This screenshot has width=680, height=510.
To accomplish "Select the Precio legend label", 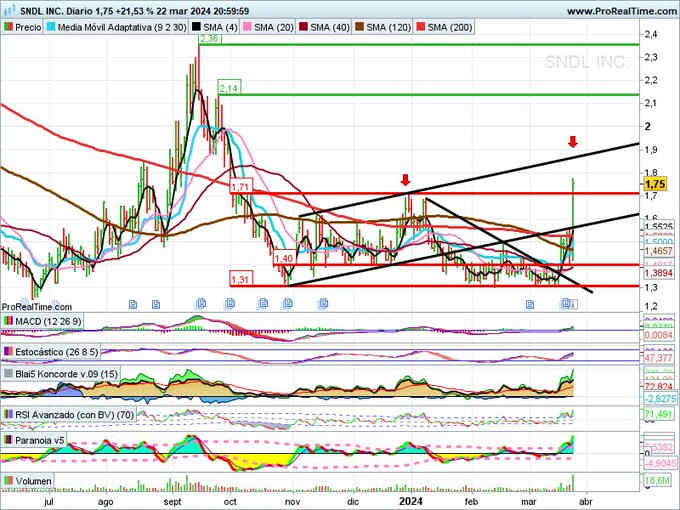I will (x=28, y=27).
